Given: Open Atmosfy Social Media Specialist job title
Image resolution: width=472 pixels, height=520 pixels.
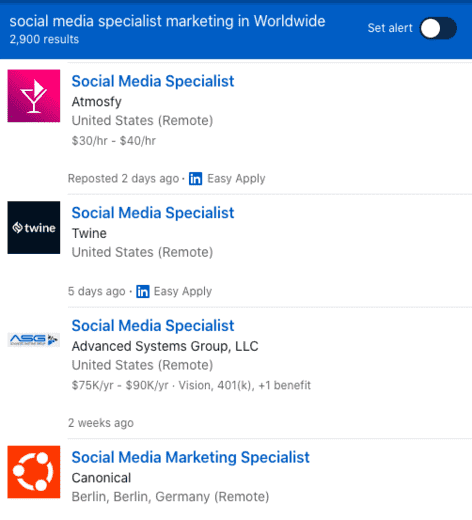Looking at the screenshot, I should point(153,81).
